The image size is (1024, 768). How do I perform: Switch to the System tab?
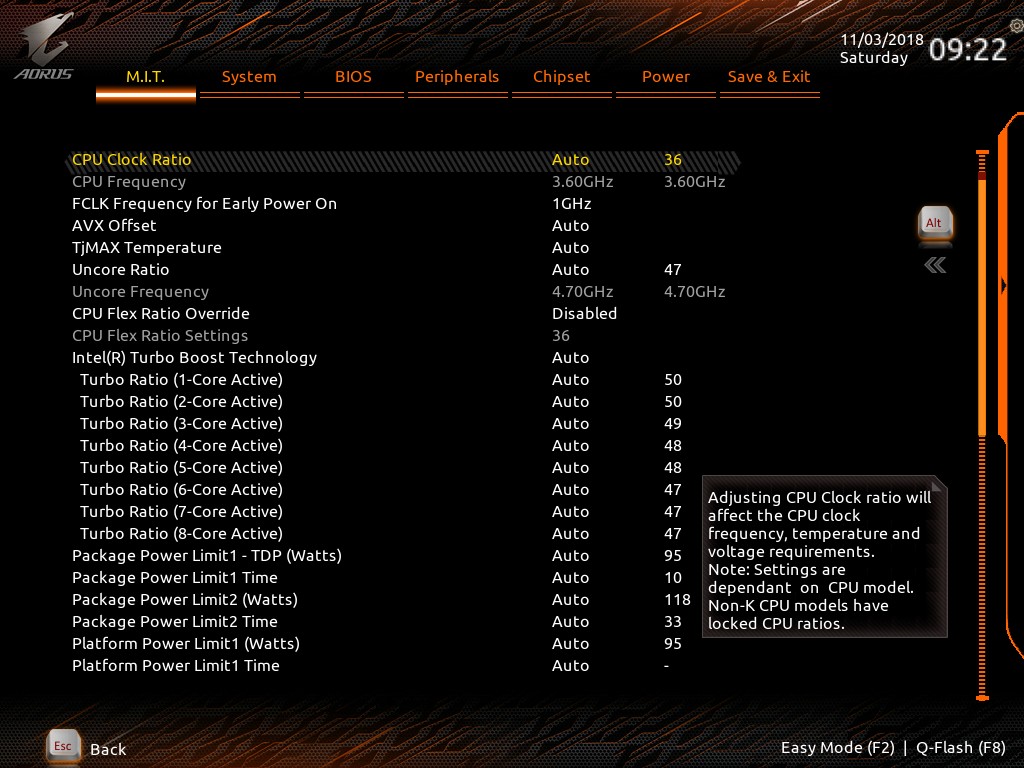pos(249,76)
